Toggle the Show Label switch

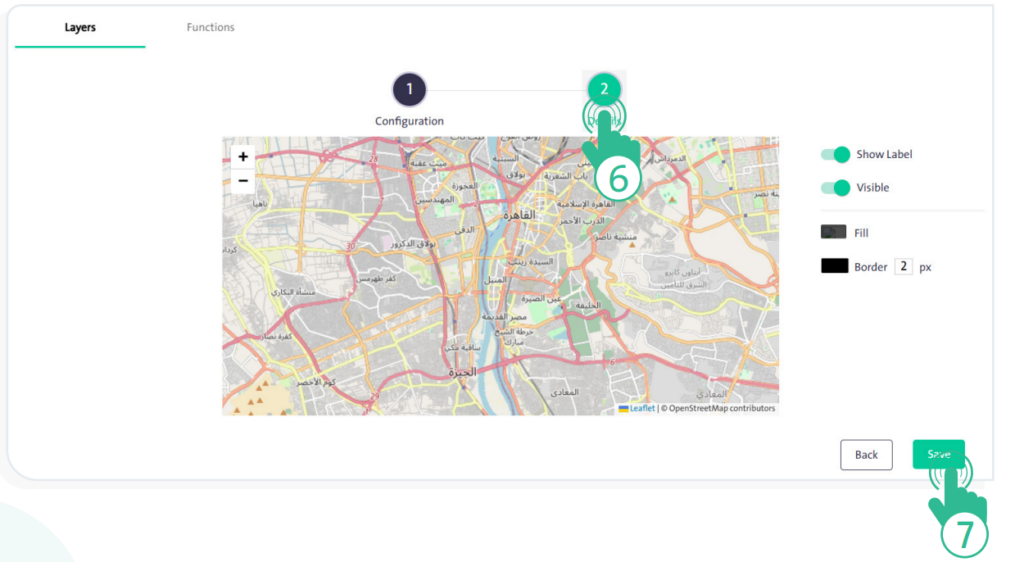[x=835, y=155]
